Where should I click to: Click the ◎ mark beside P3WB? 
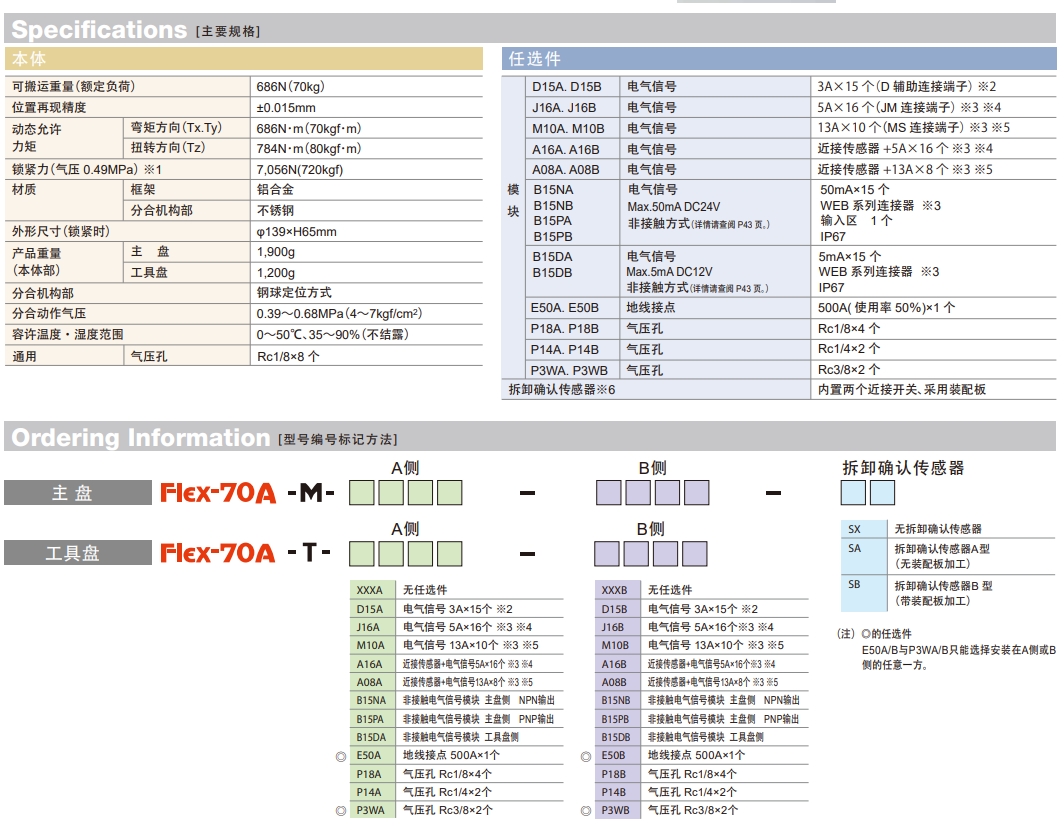point(586,810)
